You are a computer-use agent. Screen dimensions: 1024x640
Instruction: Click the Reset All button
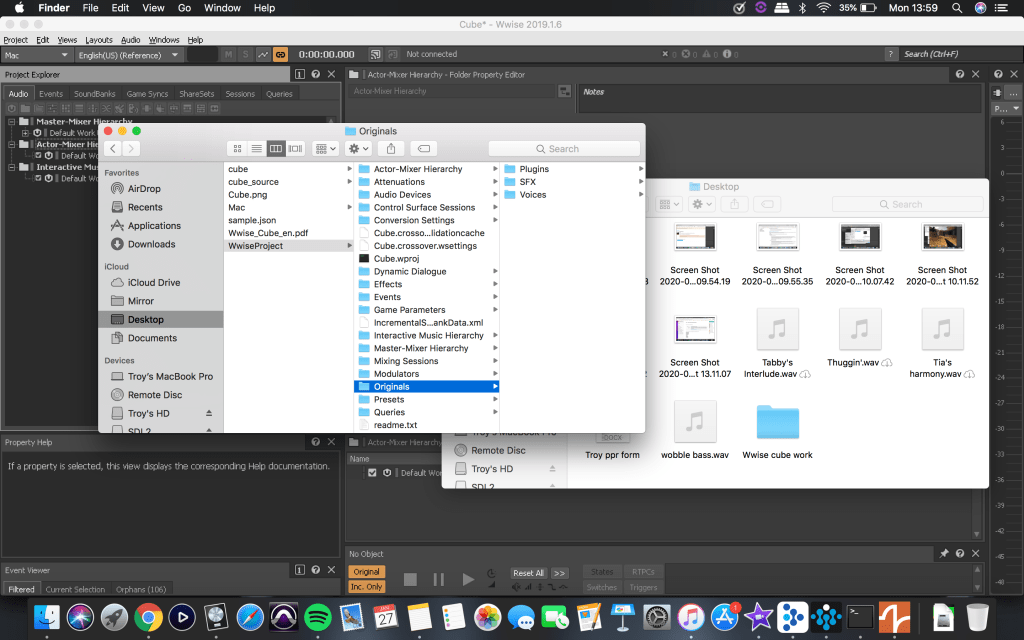[x=528, y=573]
